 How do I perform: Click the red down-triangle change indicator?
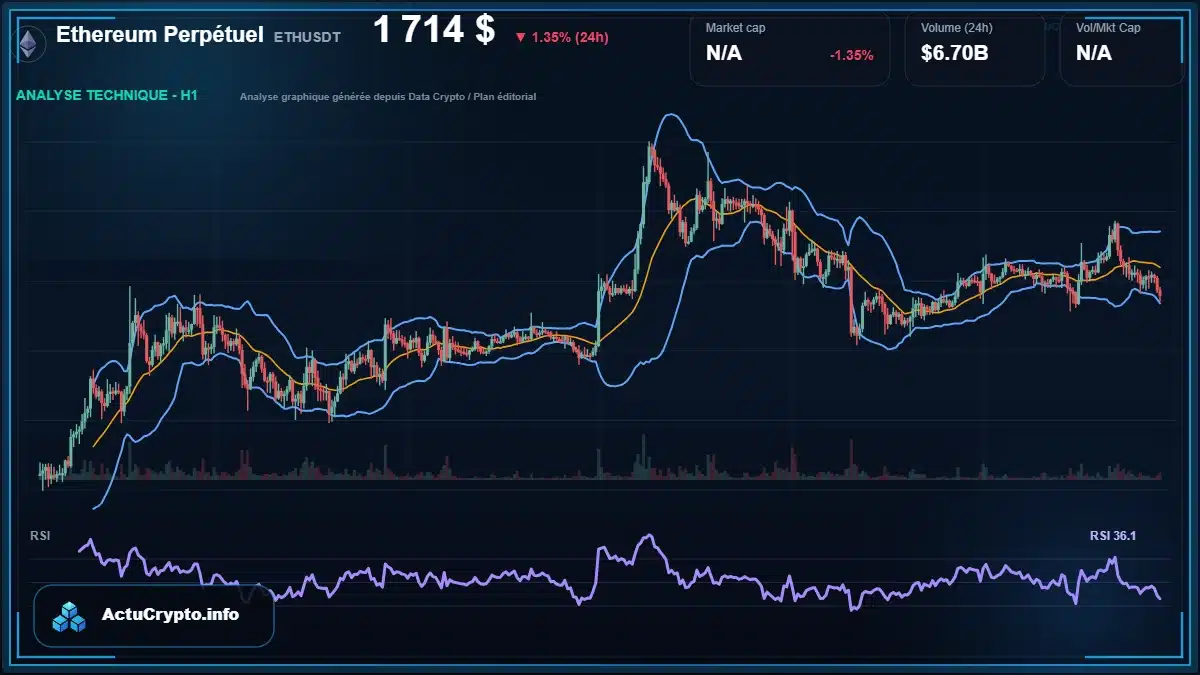pos(520,38)
